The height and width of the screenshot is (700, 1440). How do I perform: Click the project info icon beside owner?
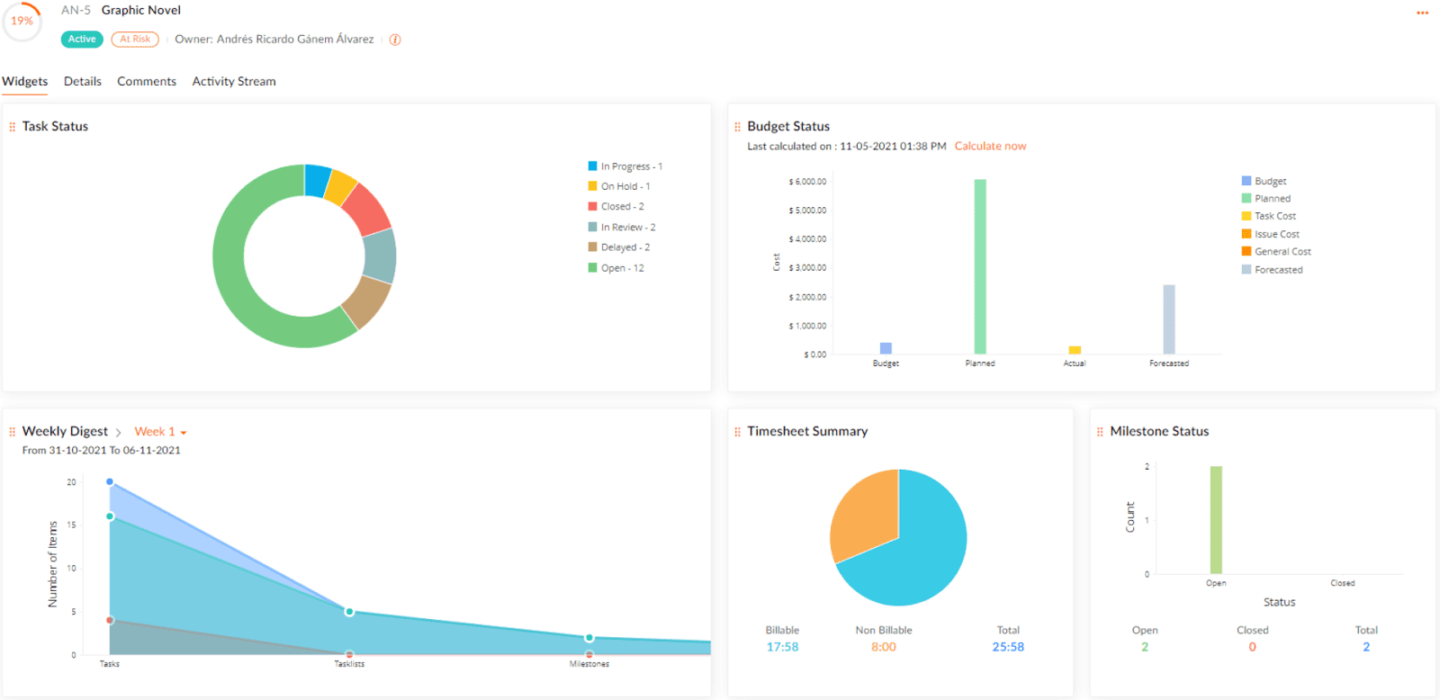(x=395, y=40)
